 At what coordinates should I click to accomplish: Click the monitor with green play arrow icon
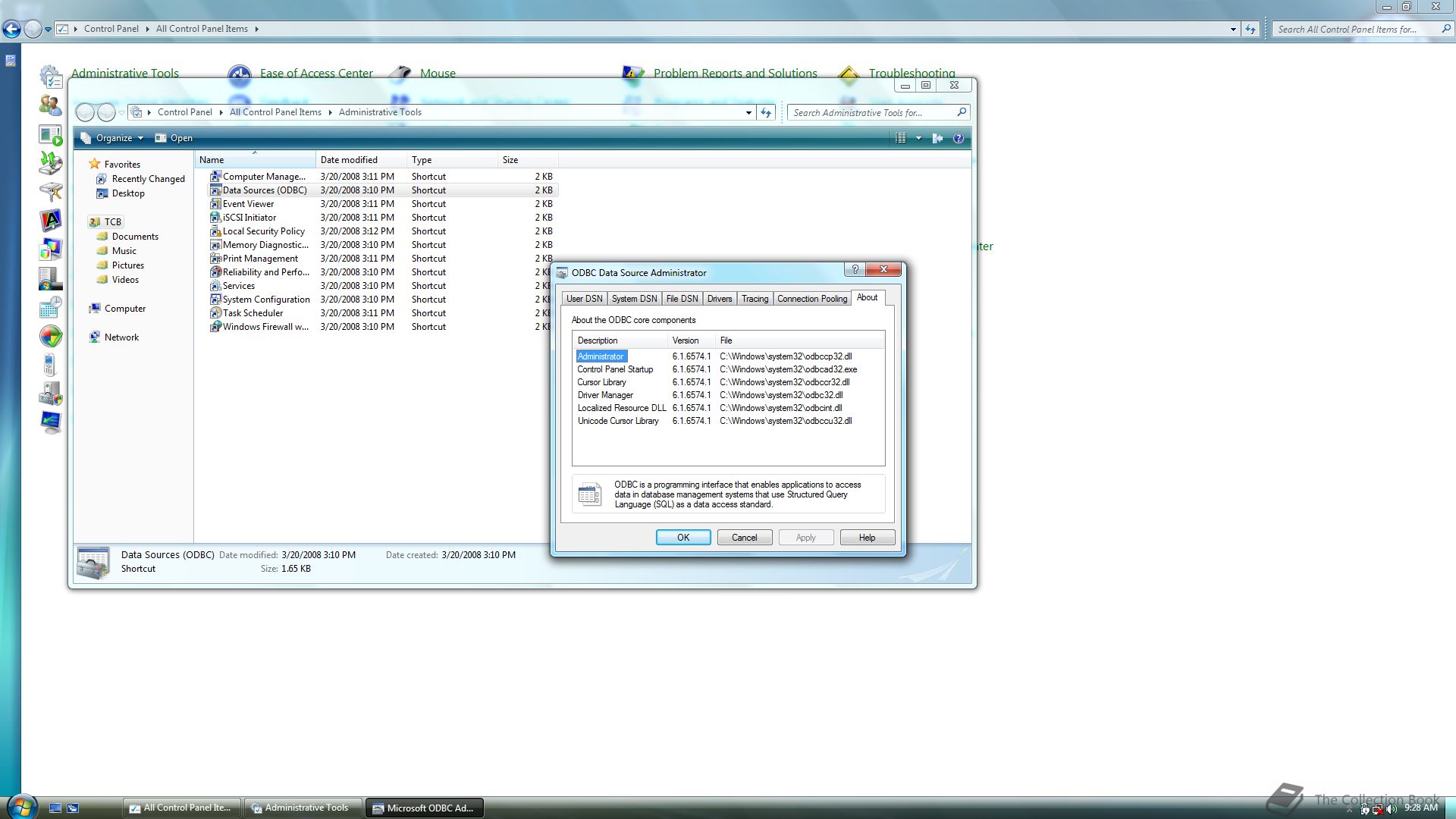(51, 135)
